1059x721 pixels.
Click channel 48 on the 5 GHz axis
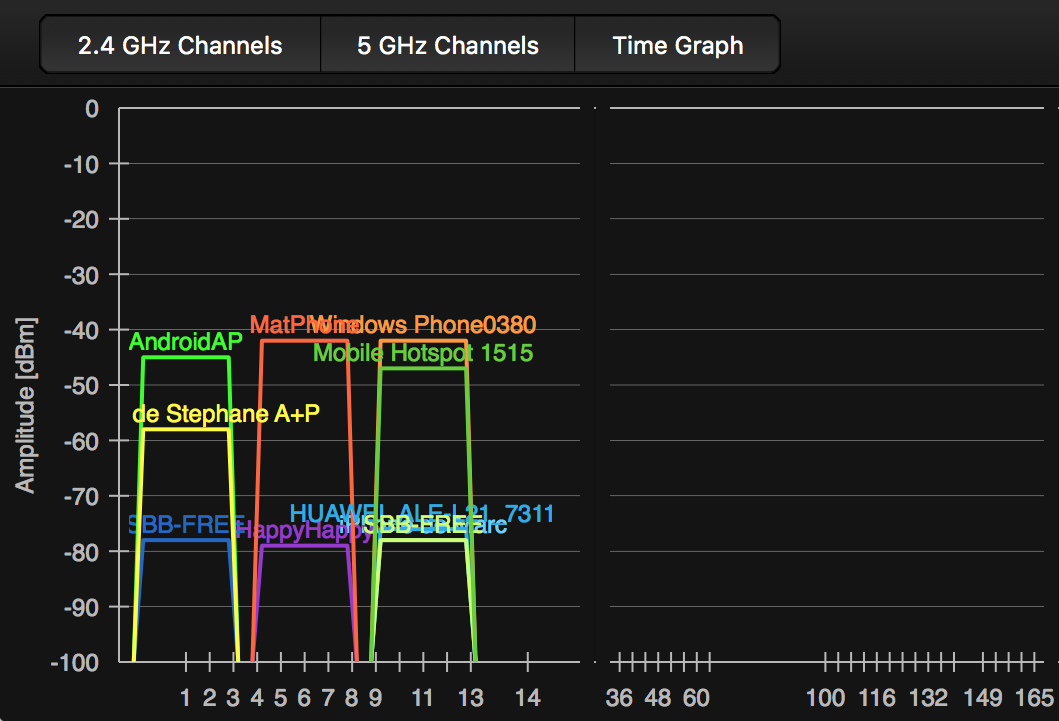(658, 698)
